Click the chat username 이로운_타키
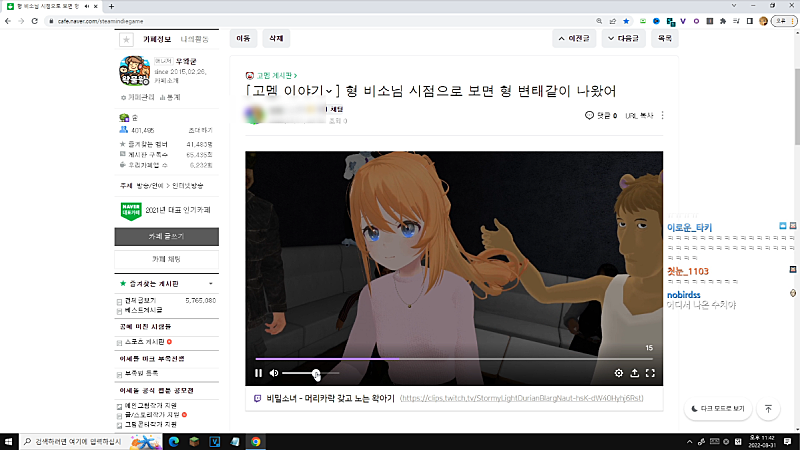The height and width of the screenshot is (450, 800). tap(689, 228)
